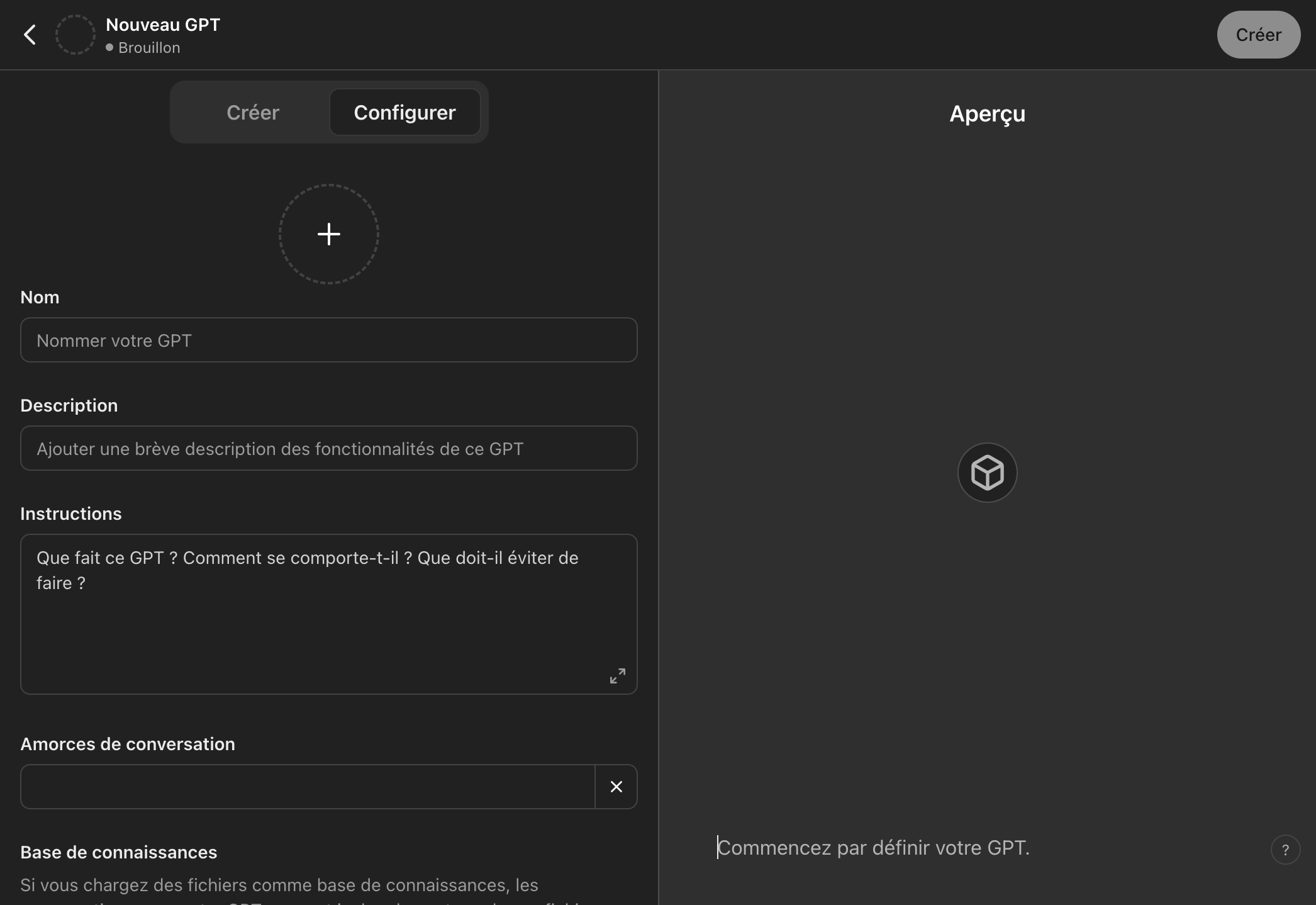Click the Nom input field

point(328,340)
